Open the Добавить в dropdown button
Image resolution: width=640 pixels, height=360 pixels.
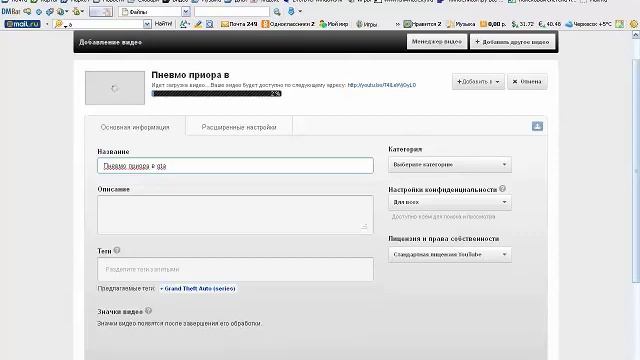click(x=478, y=82)
